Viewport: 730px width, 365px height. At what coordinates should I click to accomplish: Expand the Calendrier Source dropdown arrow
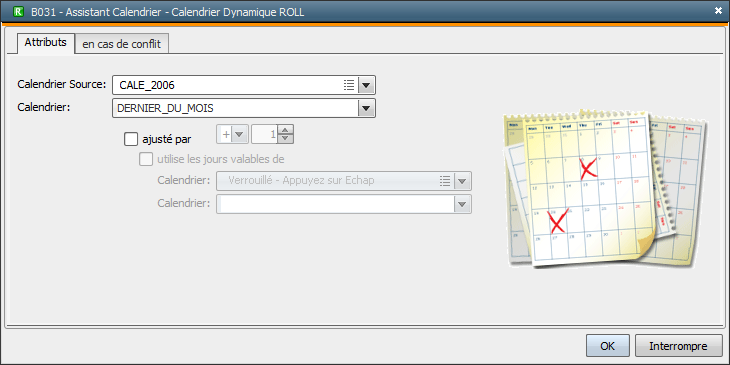click(x=366, y=85)
